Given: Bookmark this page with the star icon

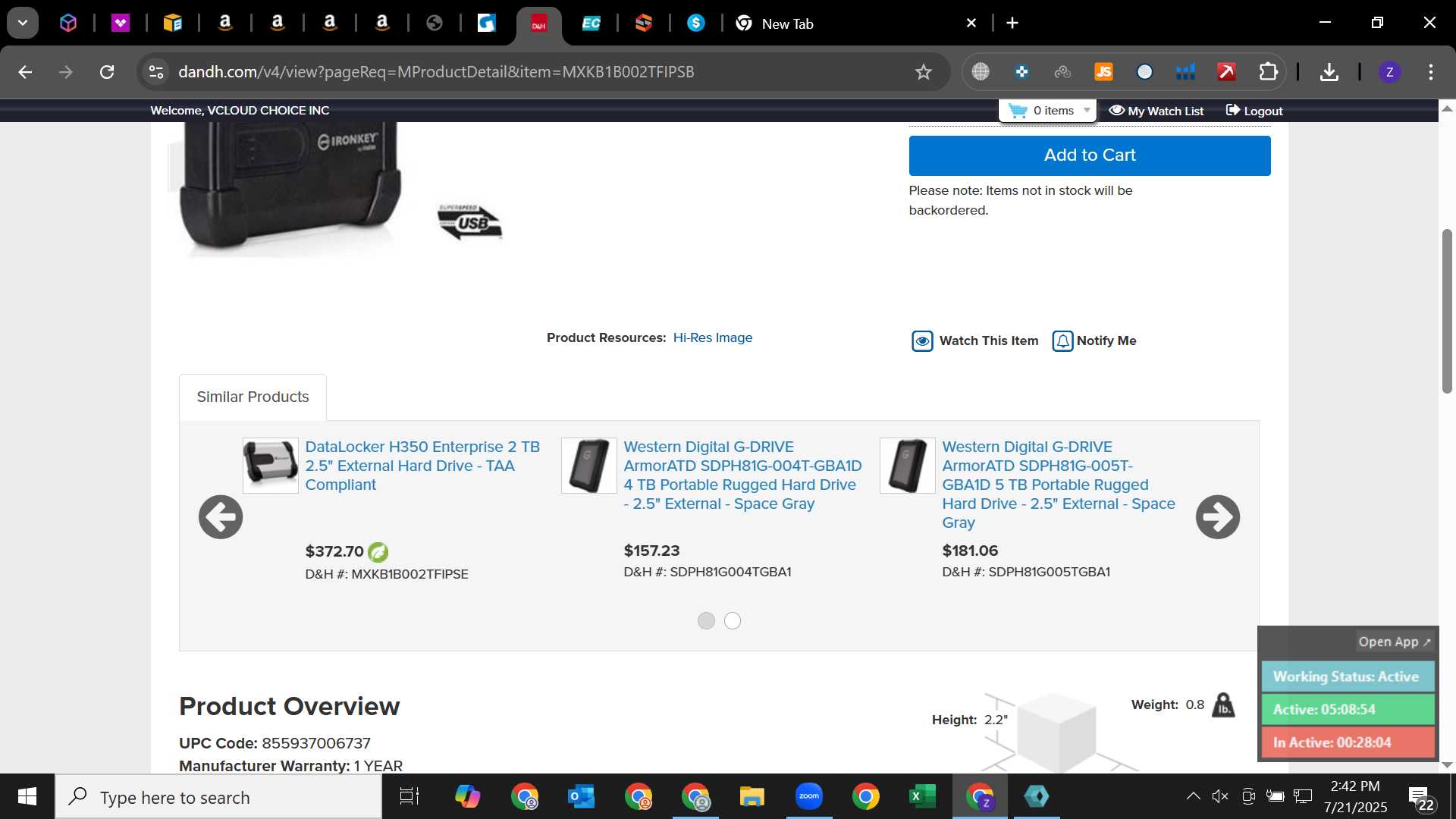Looking at the screenshot, I should [923, 72].
